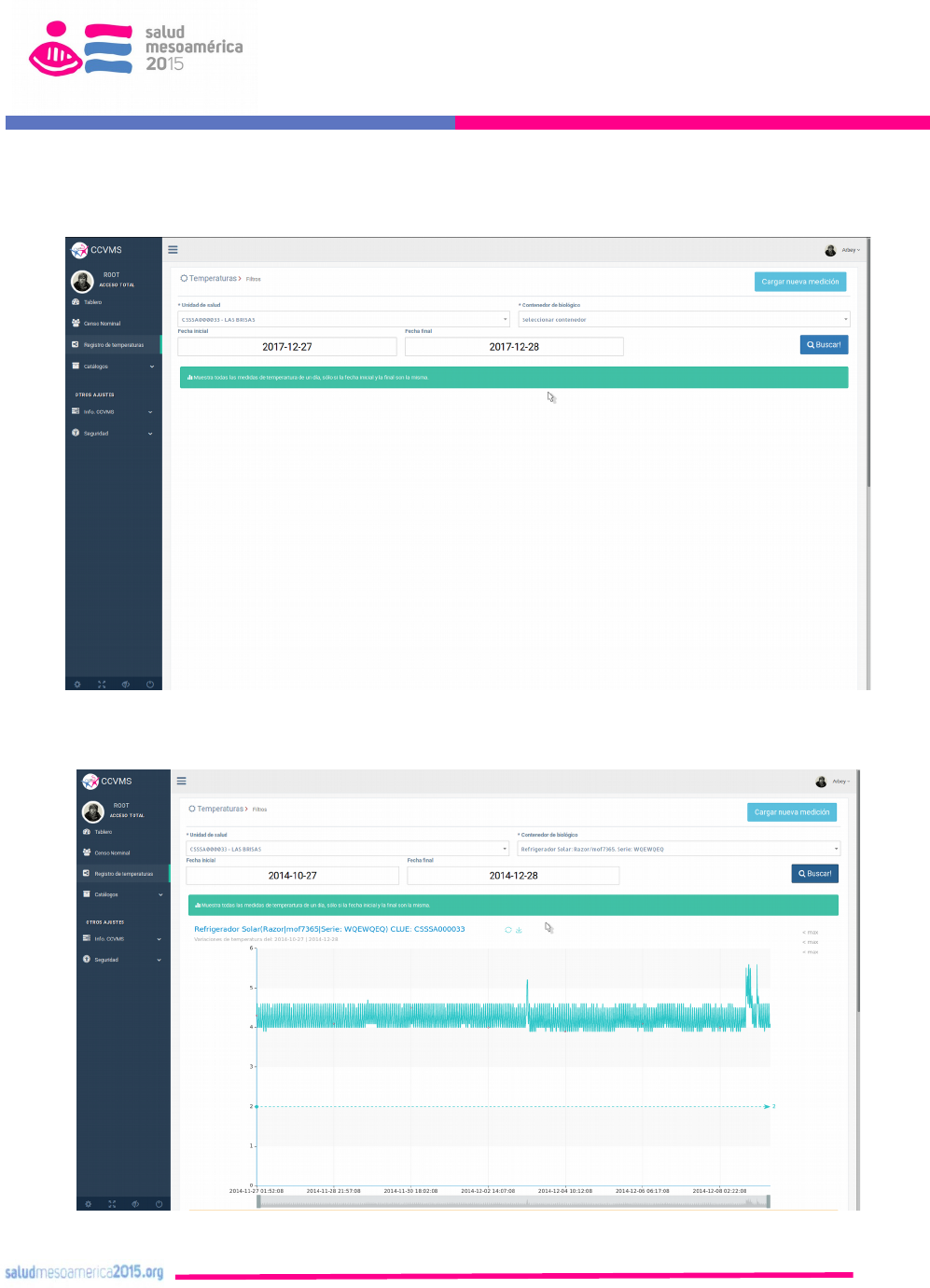Click fullscreen icon at upper screenshot sidebar bottom
This screenshot has height=1288, width=930.
click(102, 685)
